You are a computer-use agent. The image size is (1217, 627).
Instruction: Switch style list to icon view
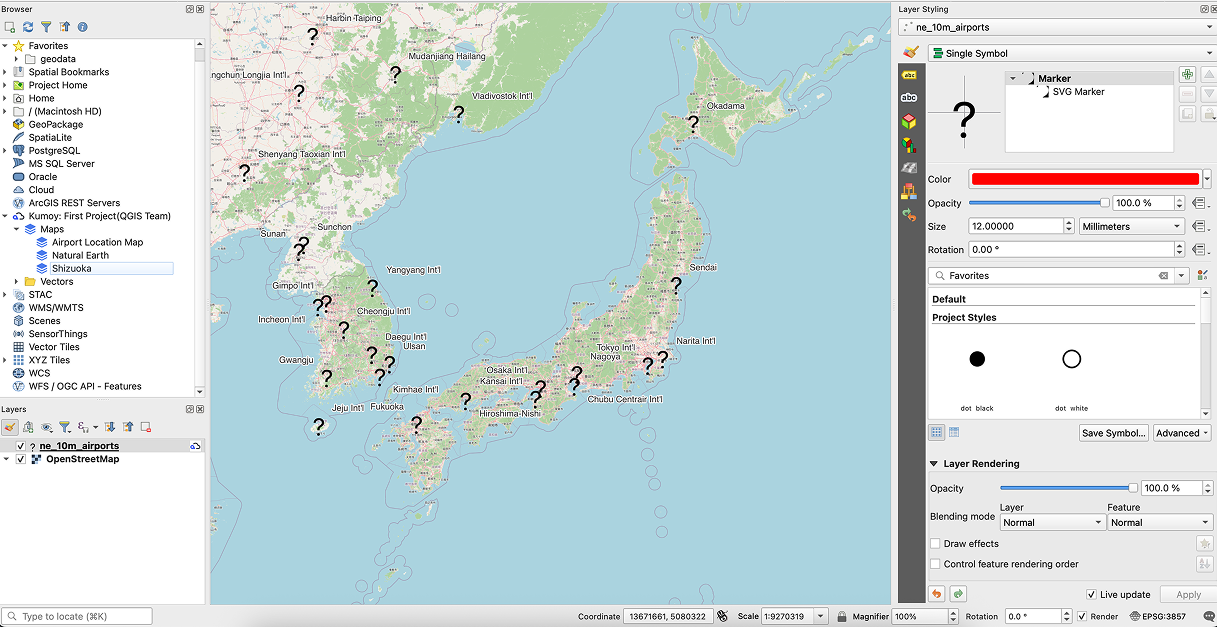937,432
